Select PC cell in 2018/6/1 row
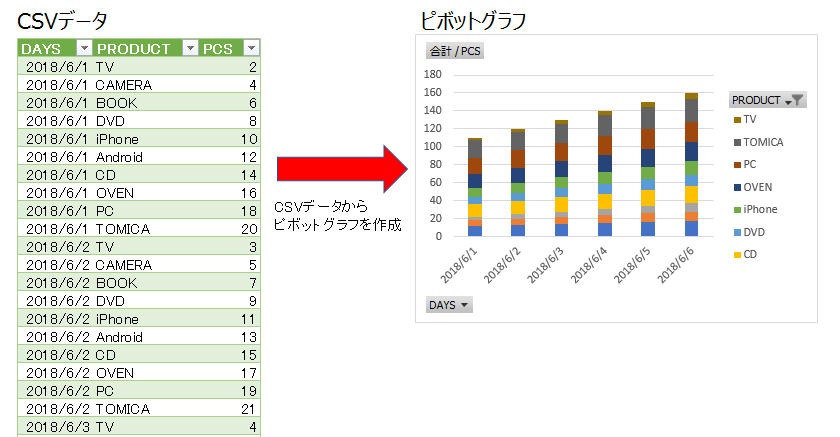The width and height of the screenshot is (840, 437). tap(146, 211)
